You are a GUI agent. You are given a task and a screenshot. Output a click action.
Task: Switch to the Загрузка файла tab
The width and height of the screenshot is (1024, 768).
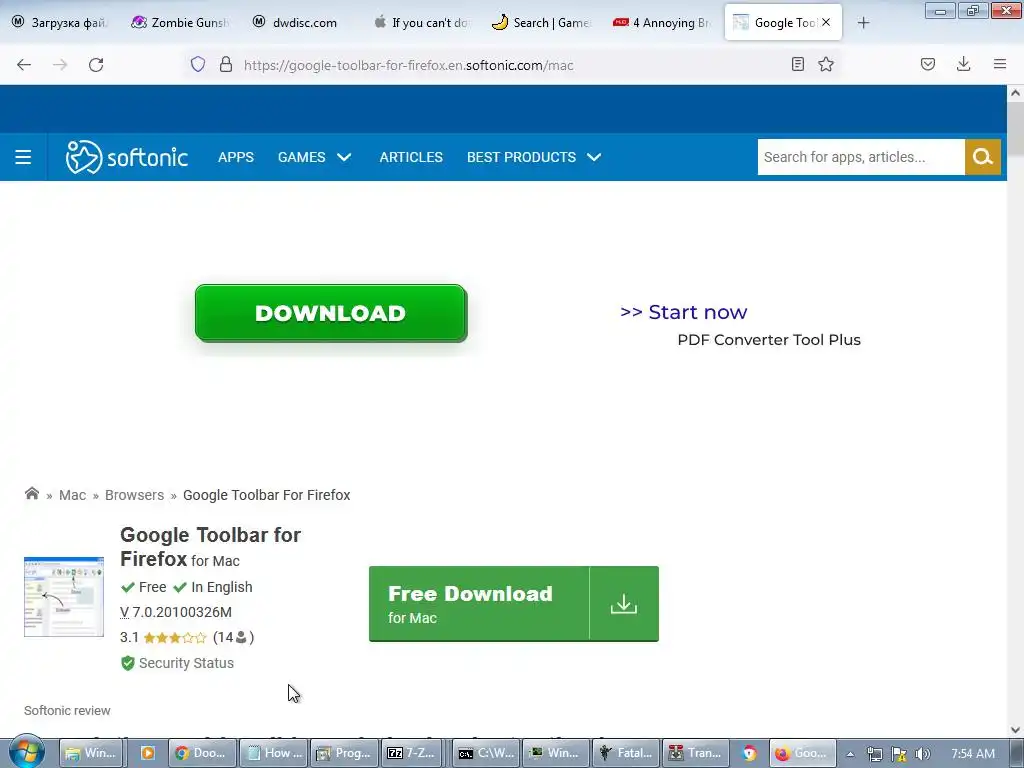click(x=60, y=23)
